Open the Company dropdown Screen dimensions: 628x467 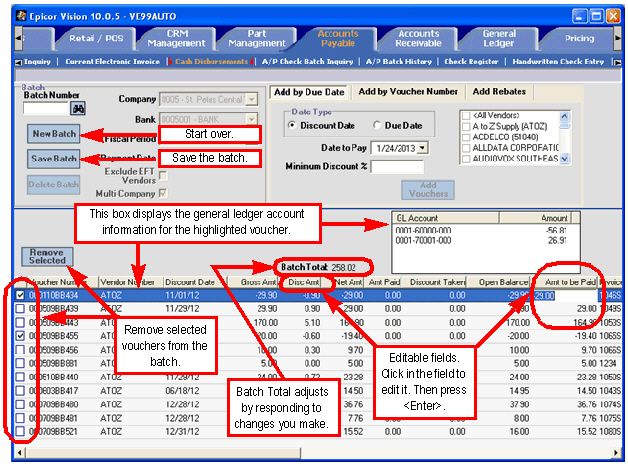pyautogui.click(x=252, y=99)
